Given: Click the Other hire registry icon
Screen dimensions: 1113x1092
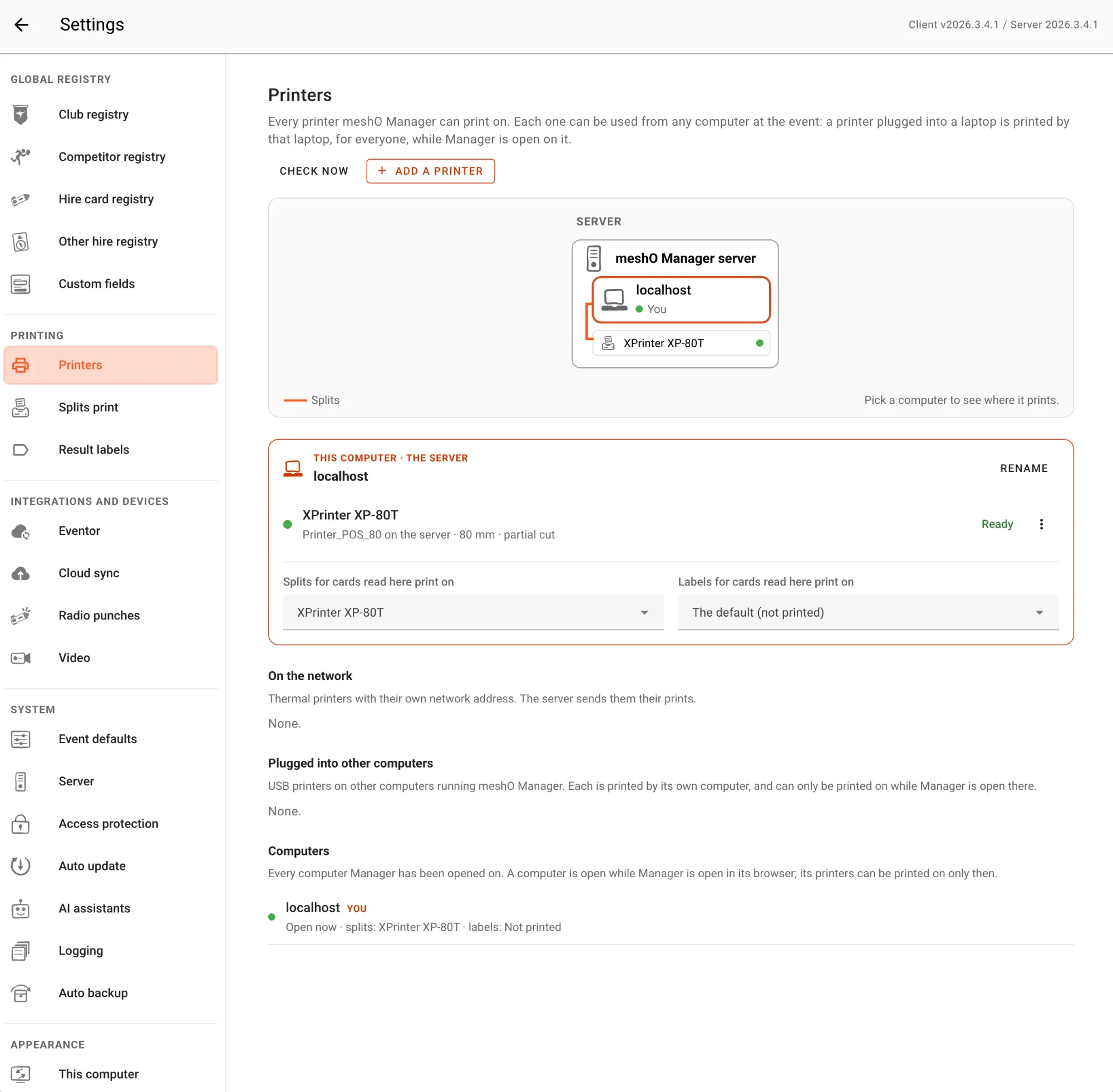Looking at the screenshot, I should (21, 242).
